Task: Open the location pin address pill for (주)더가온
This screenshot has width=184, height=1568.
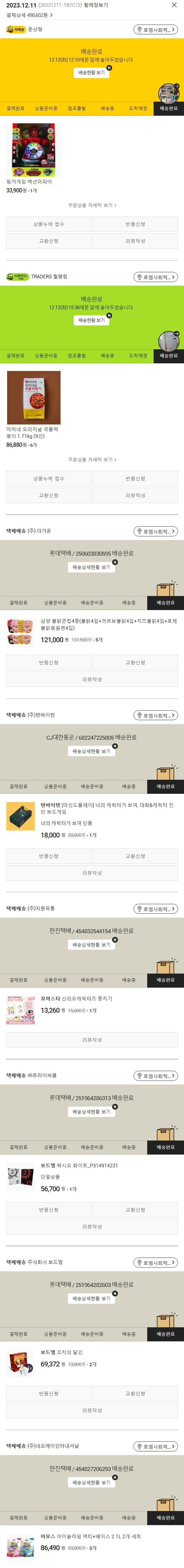Action: pyautogui.click(x=156, y=531)
